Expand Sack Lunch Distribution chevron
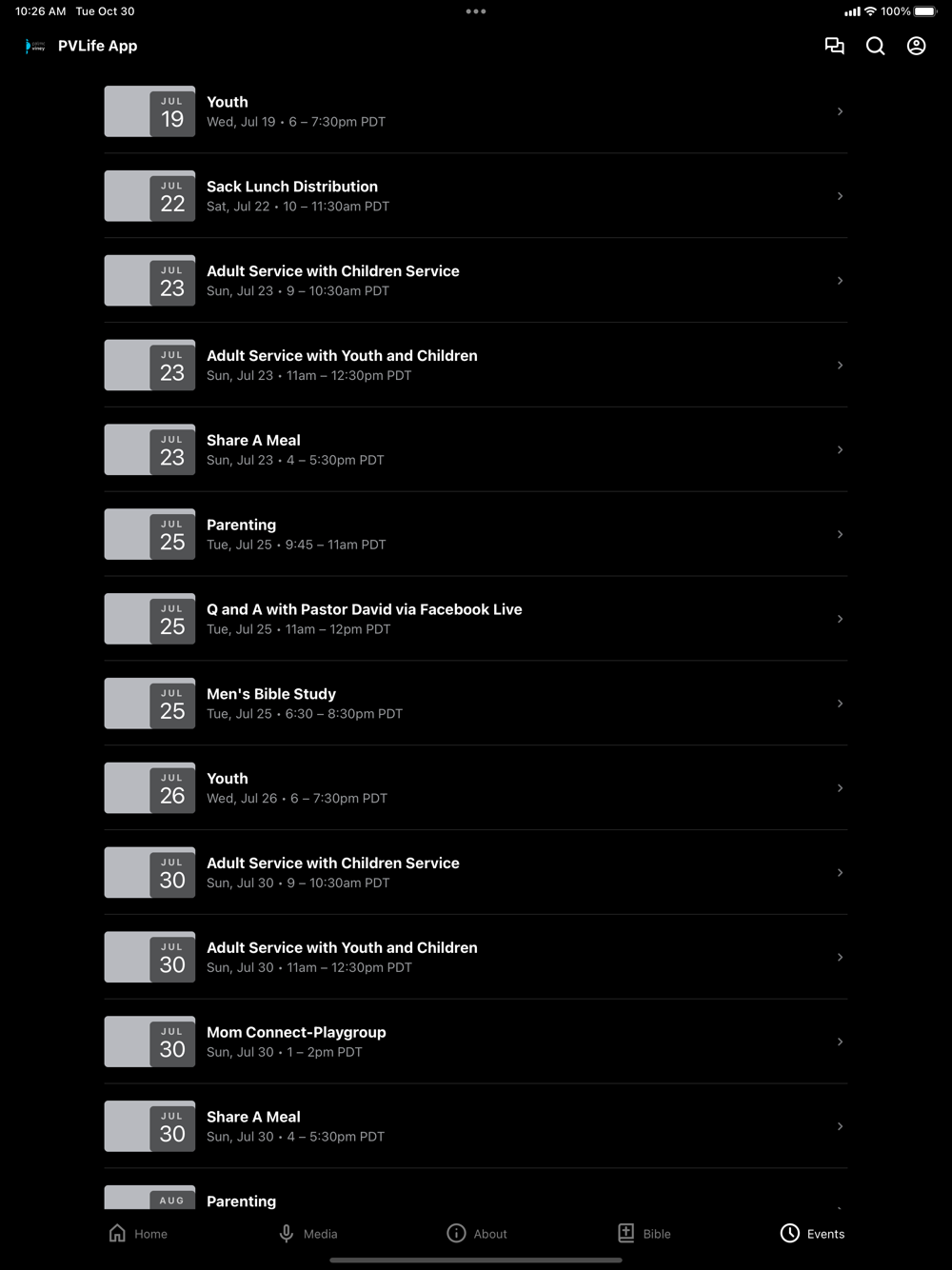952x1270 pixels. pos(840,196)
